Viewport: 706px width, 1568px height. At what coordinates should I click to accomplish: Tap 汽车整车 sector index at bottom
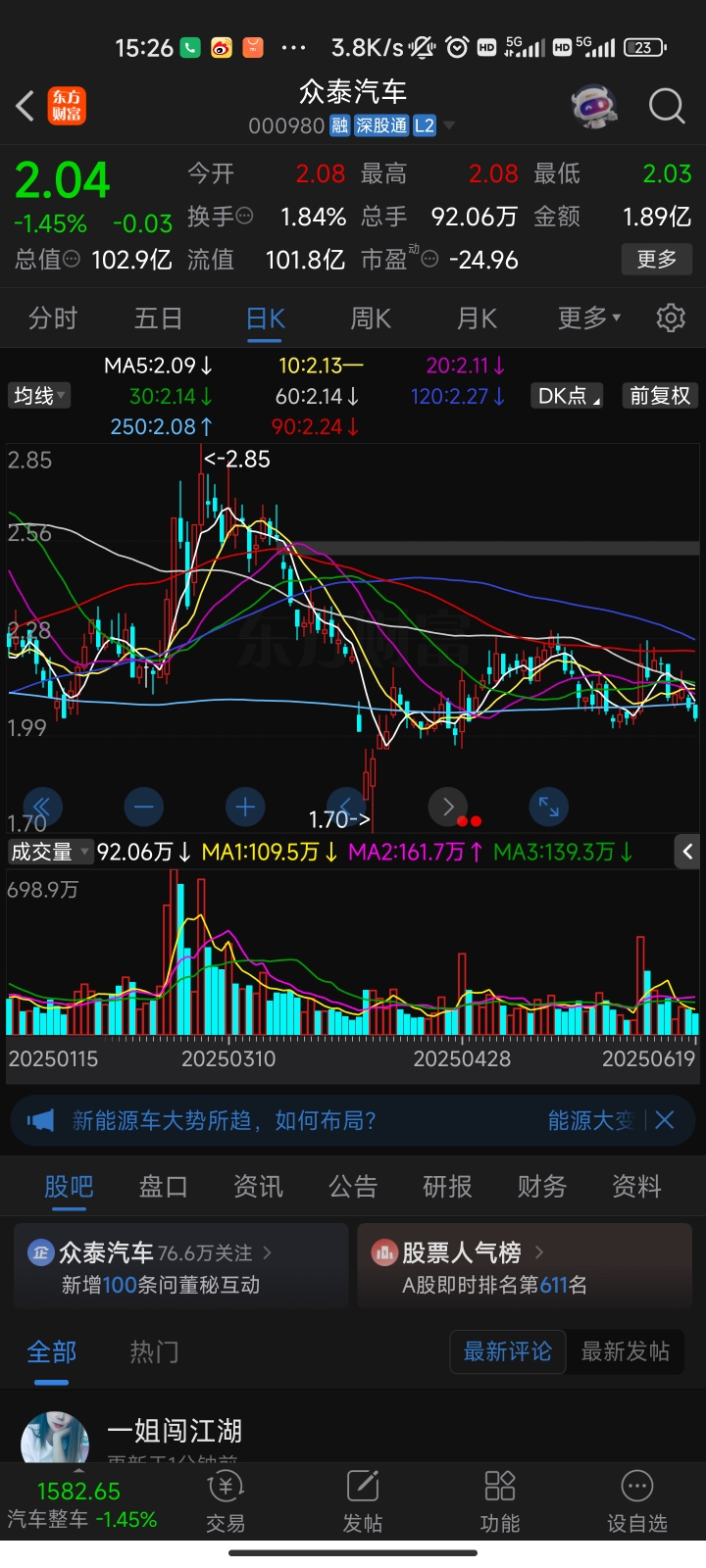click(x=82, y=1504)
